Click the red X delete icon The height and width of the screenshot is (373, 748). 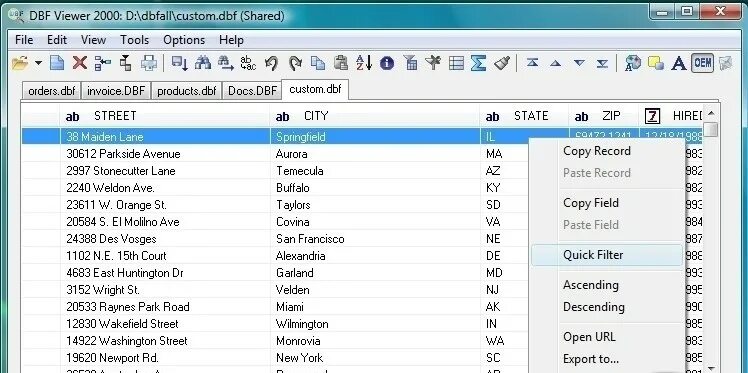coord(80,63)
